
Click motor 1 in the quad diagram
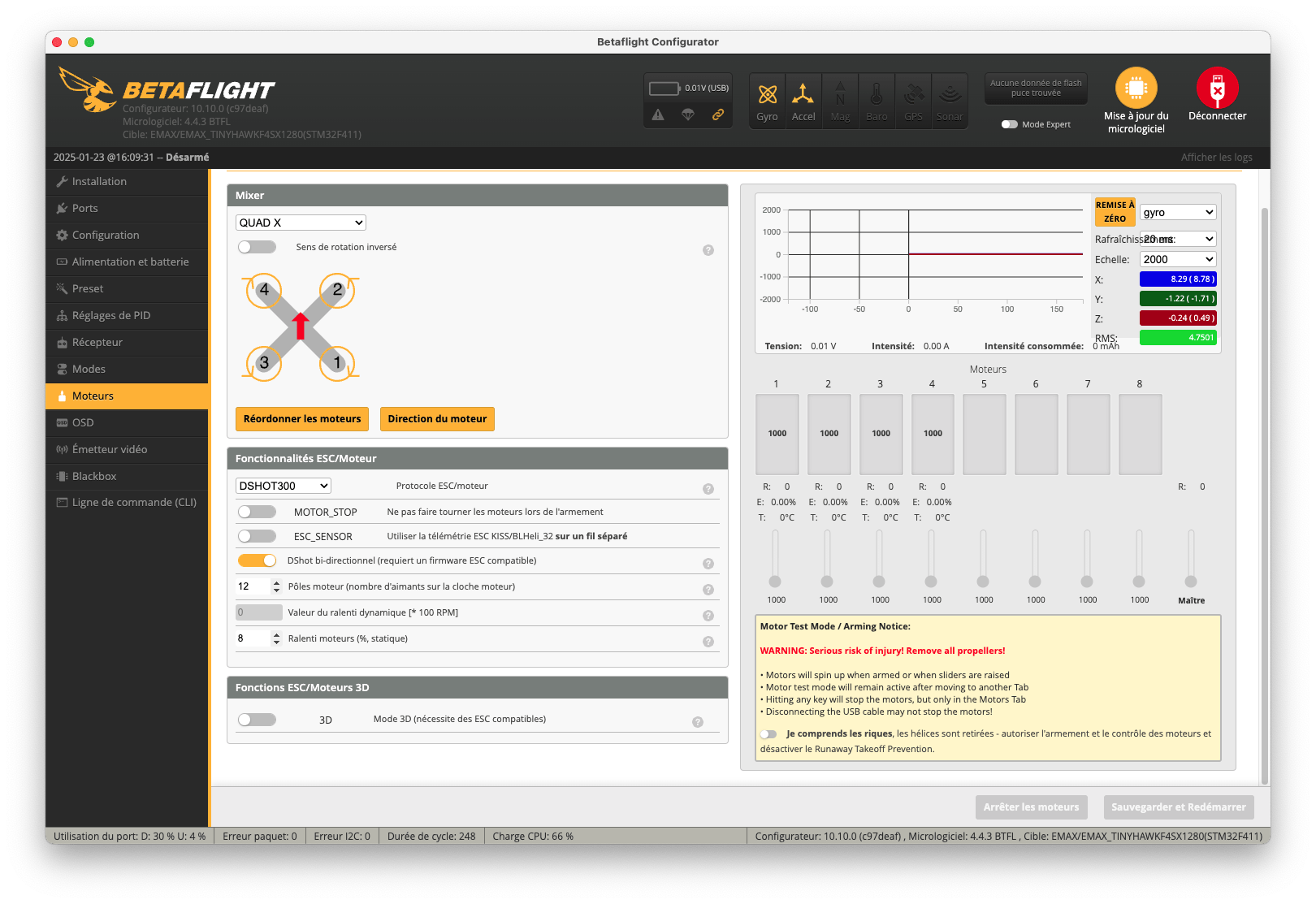point(337,363)
